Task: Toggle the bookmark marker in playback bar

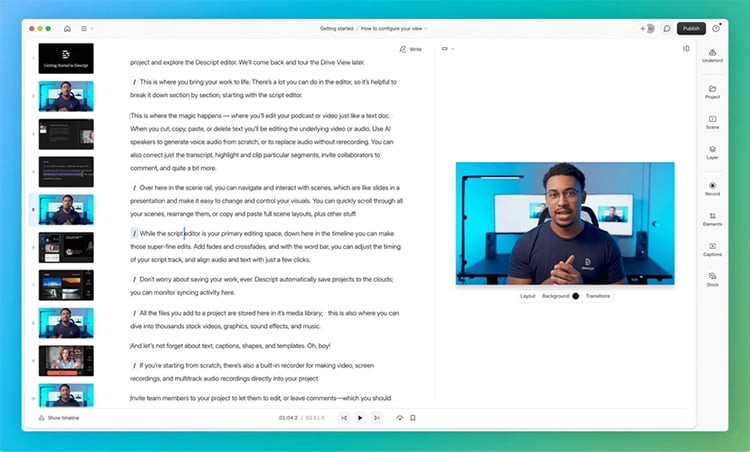Action: click(x=412, y=417)
